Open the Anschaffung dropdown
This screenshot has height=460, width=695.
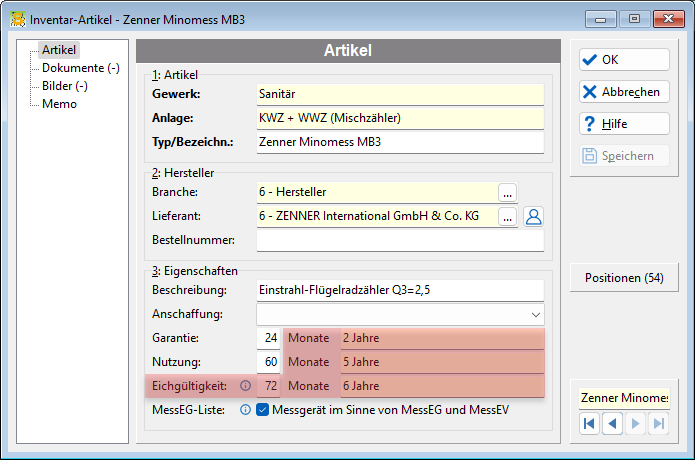click(535, 315)
